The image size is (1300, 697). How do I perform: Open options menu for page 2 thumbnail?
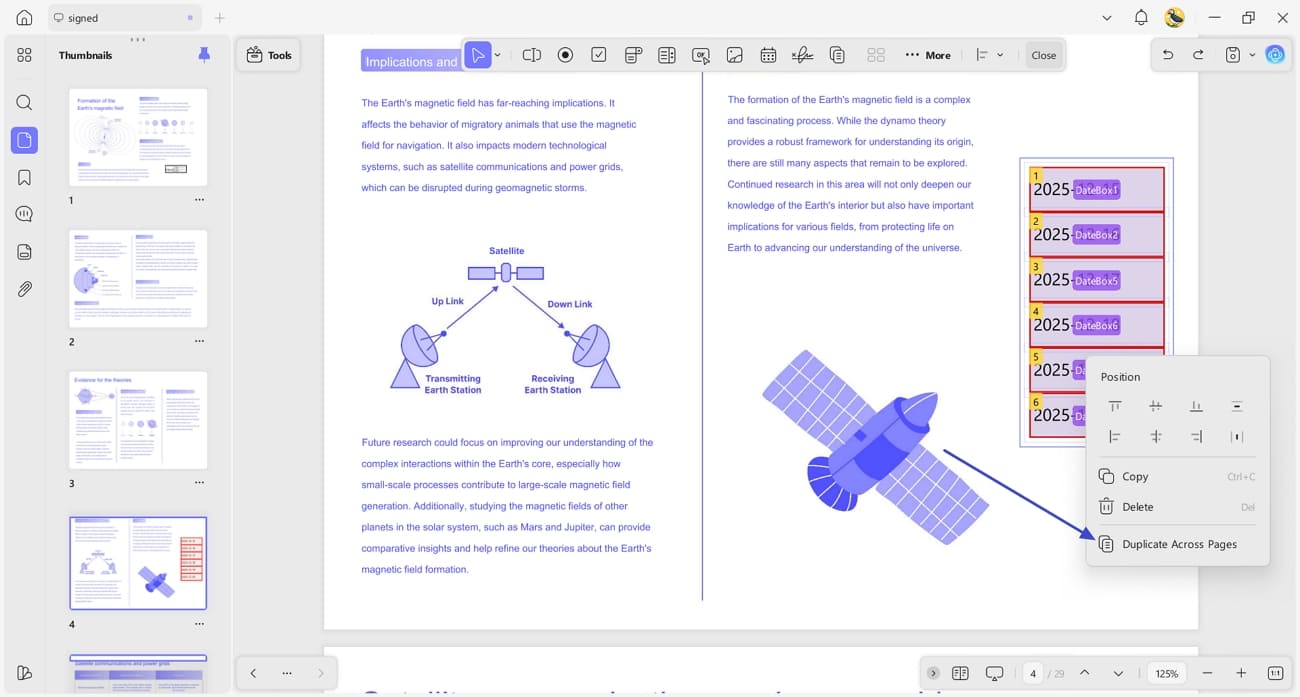199,341
